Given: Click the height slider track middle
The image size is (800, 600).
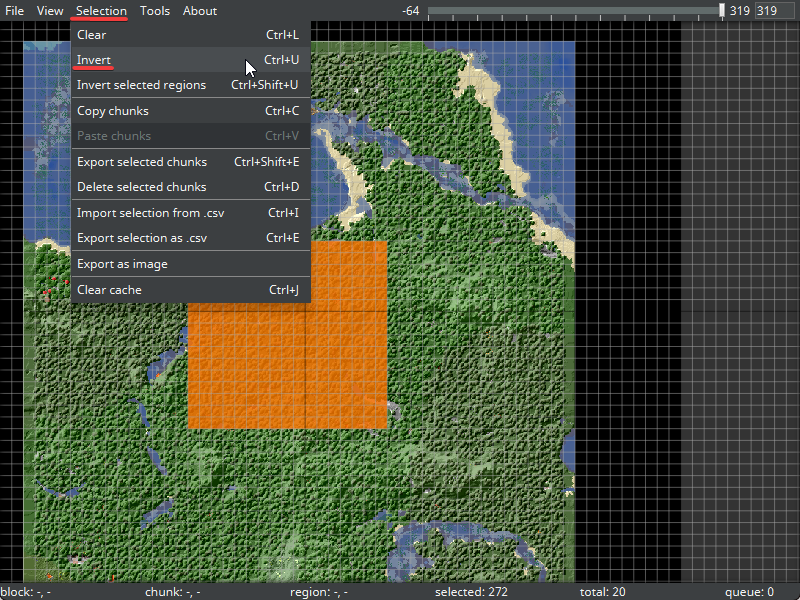Looking at the screenshot, I should click(576, 10).
